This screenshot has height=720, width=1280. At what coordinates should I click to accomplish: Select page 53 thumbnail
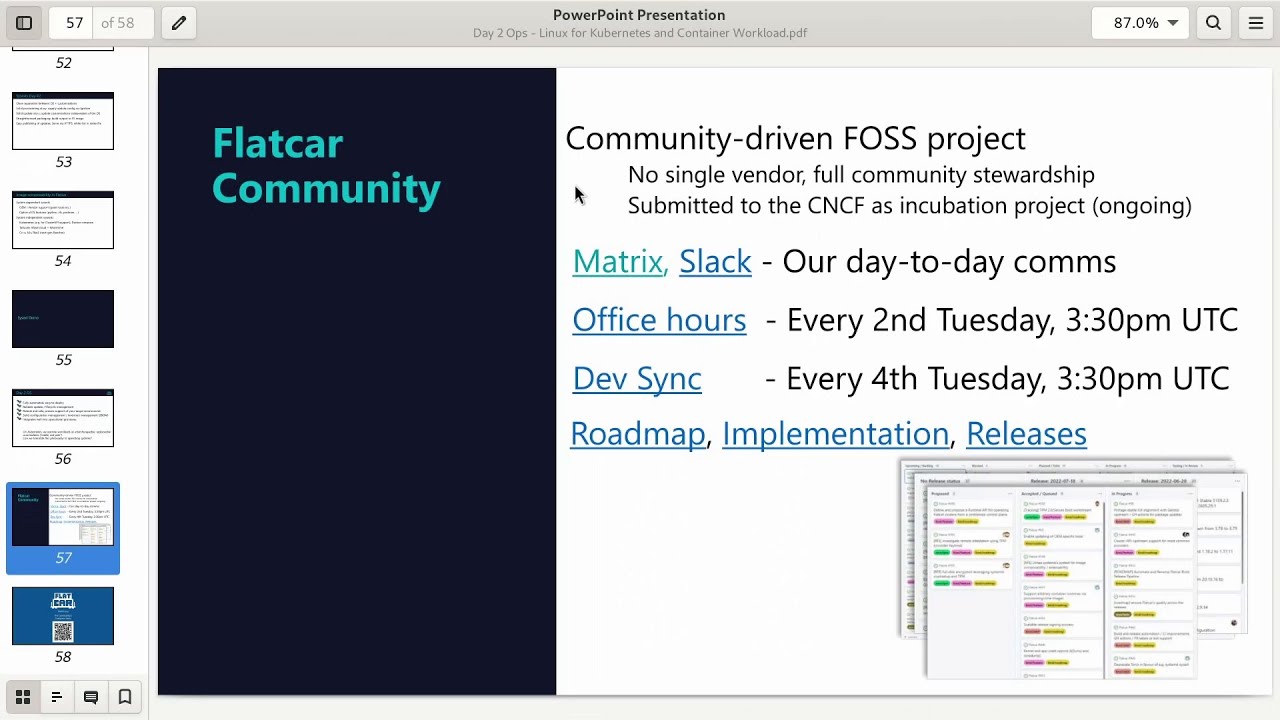click(x=63, y=121)
